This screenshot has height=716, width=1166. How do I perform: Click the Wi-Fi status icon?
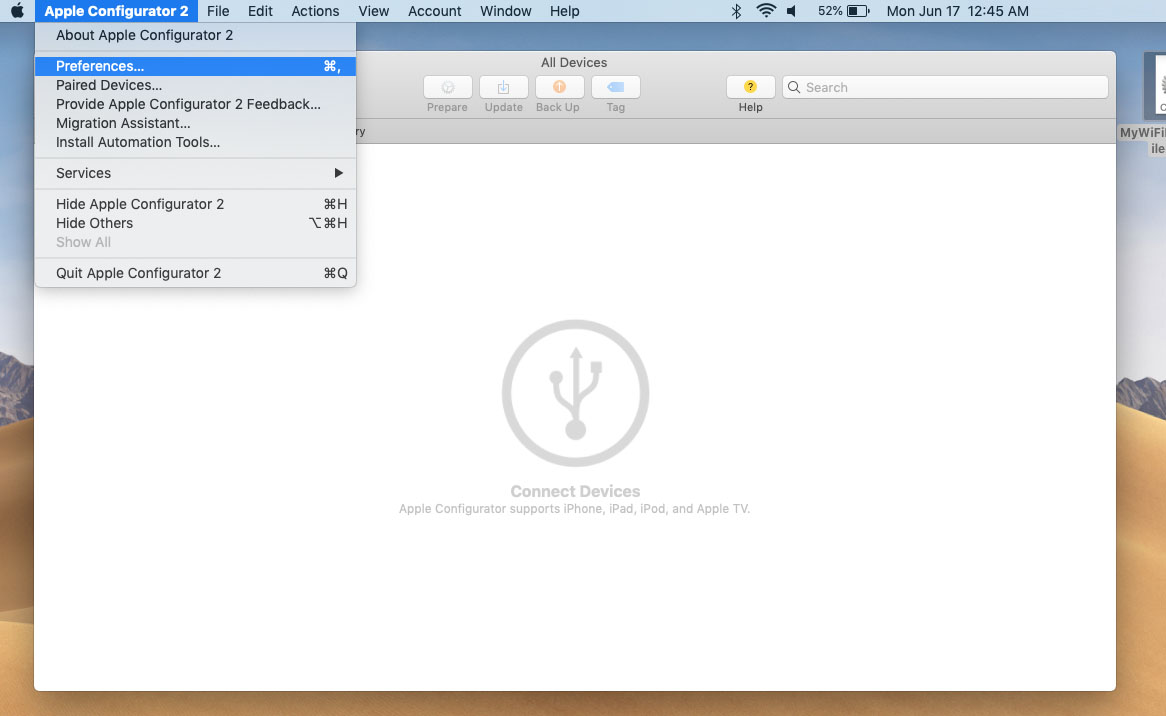(766, 11)
